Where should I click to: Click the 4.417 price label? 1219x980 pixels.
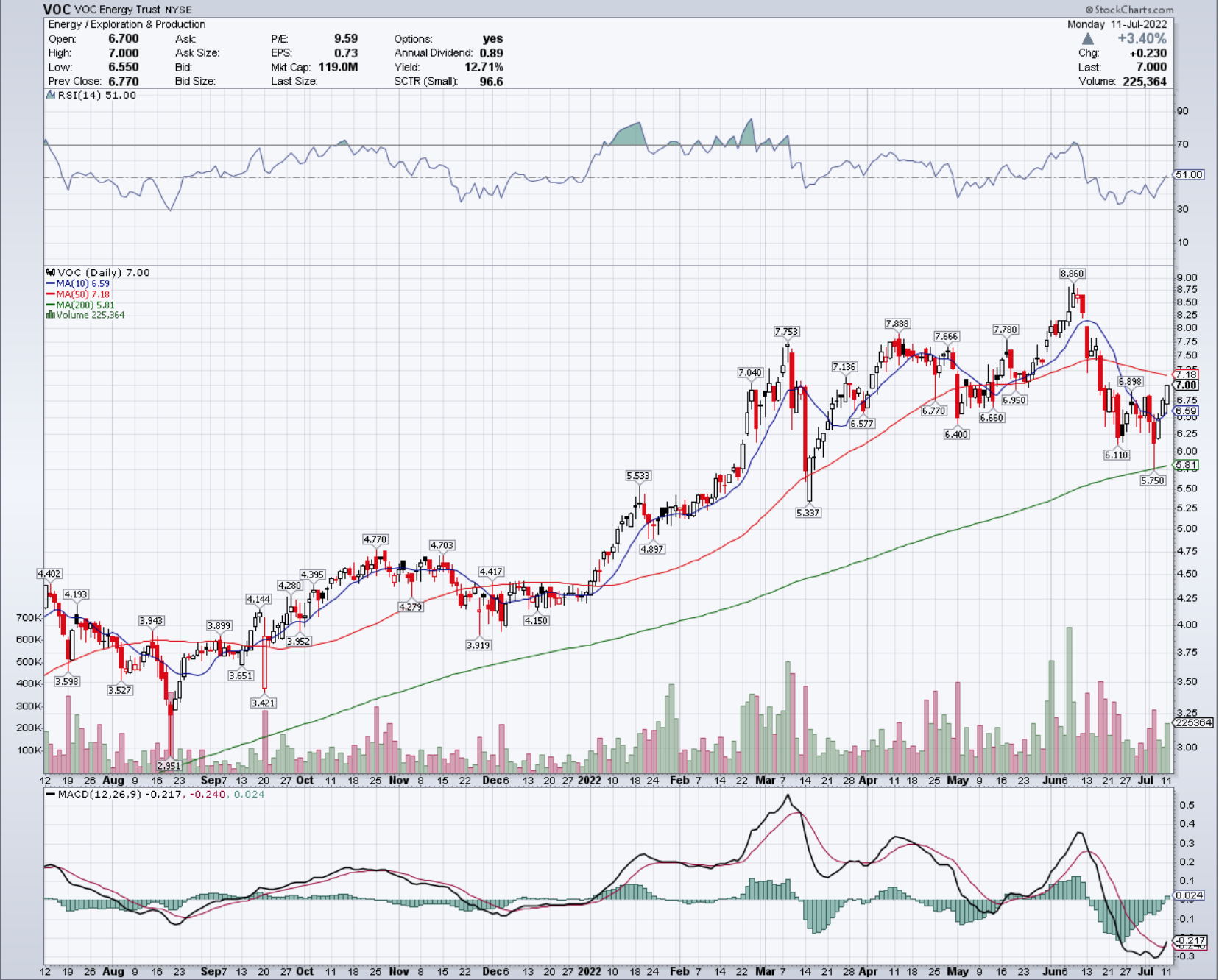click(x=491, y=572)
